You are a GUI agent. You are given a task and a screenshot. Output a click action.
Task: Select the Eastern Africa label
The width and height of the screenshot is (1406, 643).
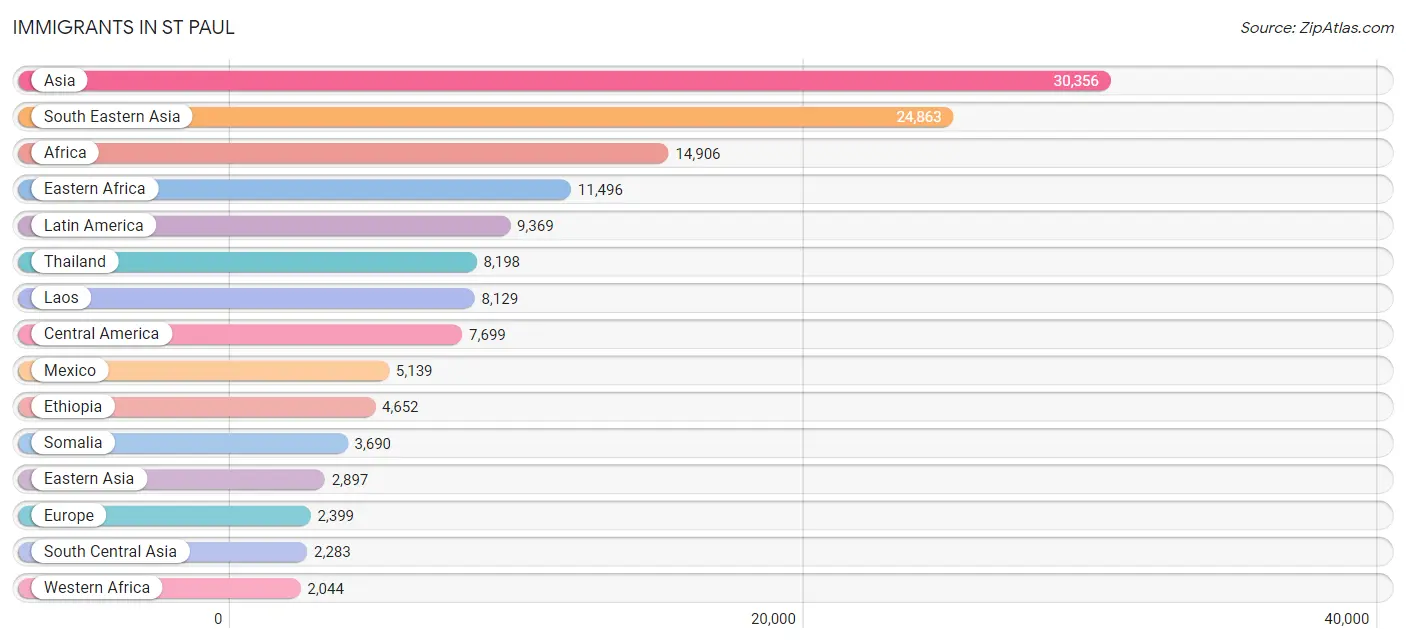click(94, 189)
